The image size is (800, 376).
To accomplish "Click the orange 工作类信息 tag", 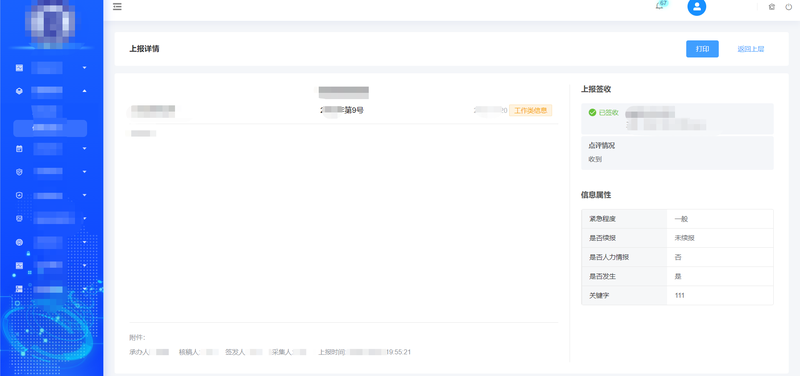I will (x=530, y=110).
